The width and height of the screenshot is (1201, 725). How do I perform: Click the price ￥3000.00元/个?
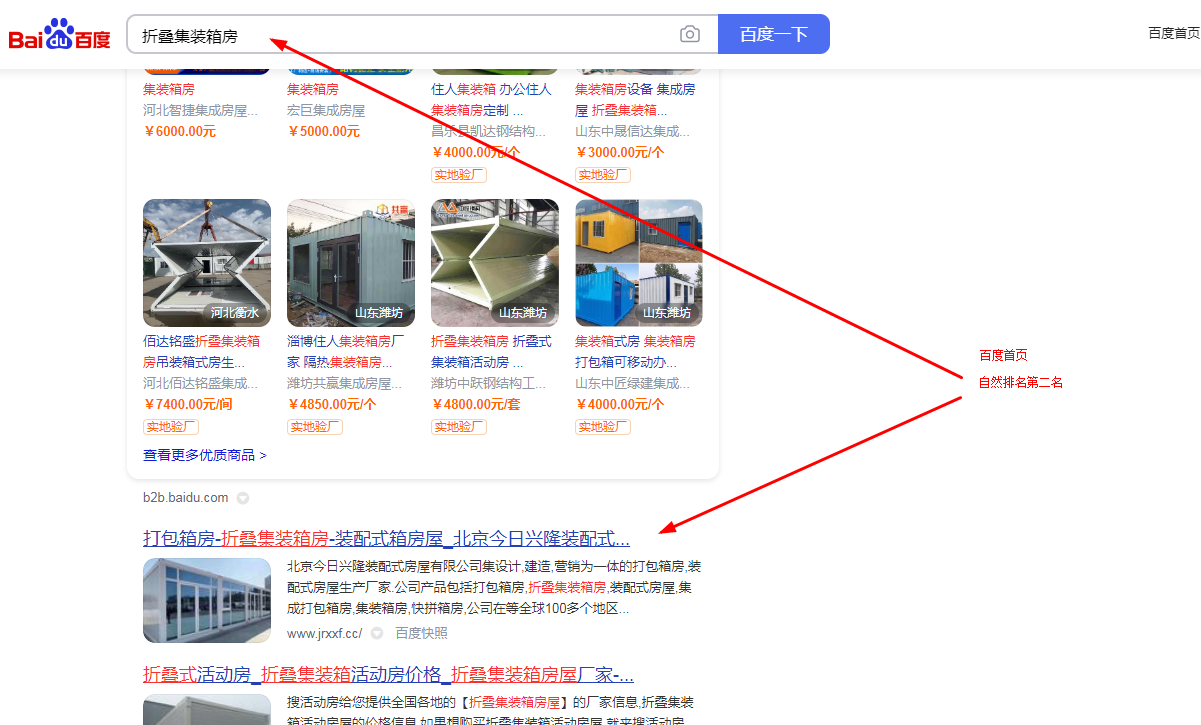tap(620, 152)
